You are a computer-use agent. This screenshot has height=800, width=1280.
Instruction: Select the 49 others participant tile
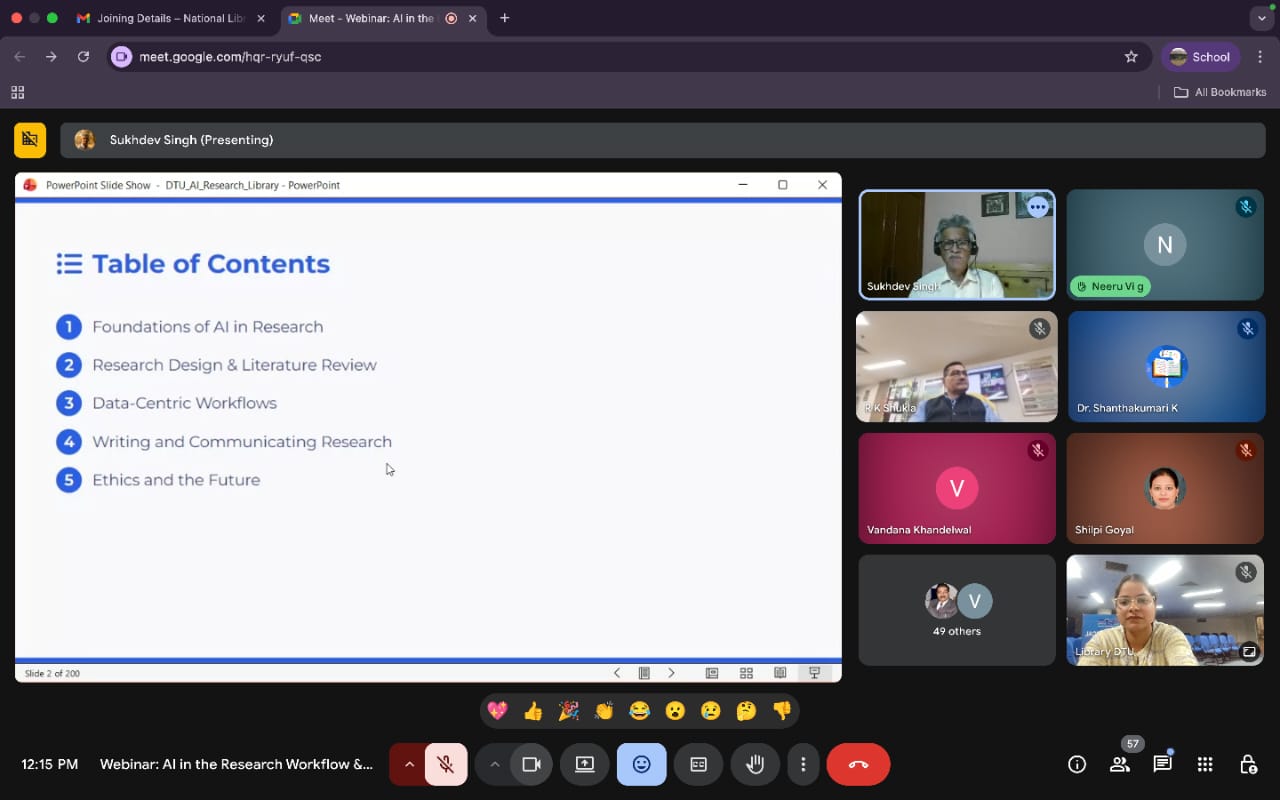click(957, 610)
